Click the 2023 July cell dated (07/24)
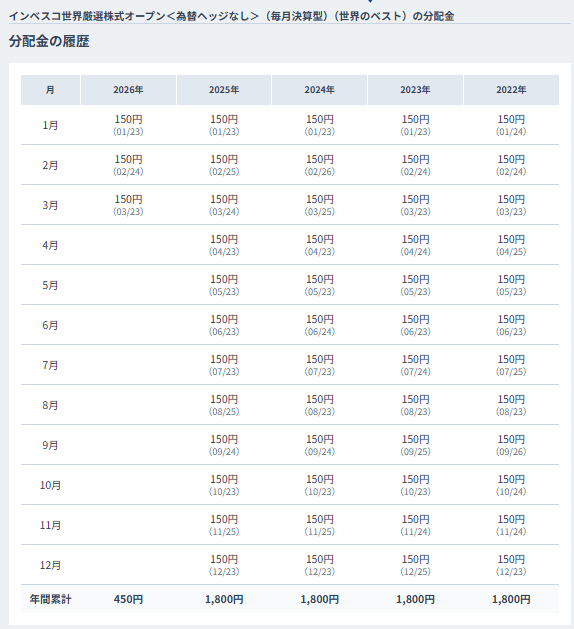The width and height of the screenshot is (574, 629). 415,365
